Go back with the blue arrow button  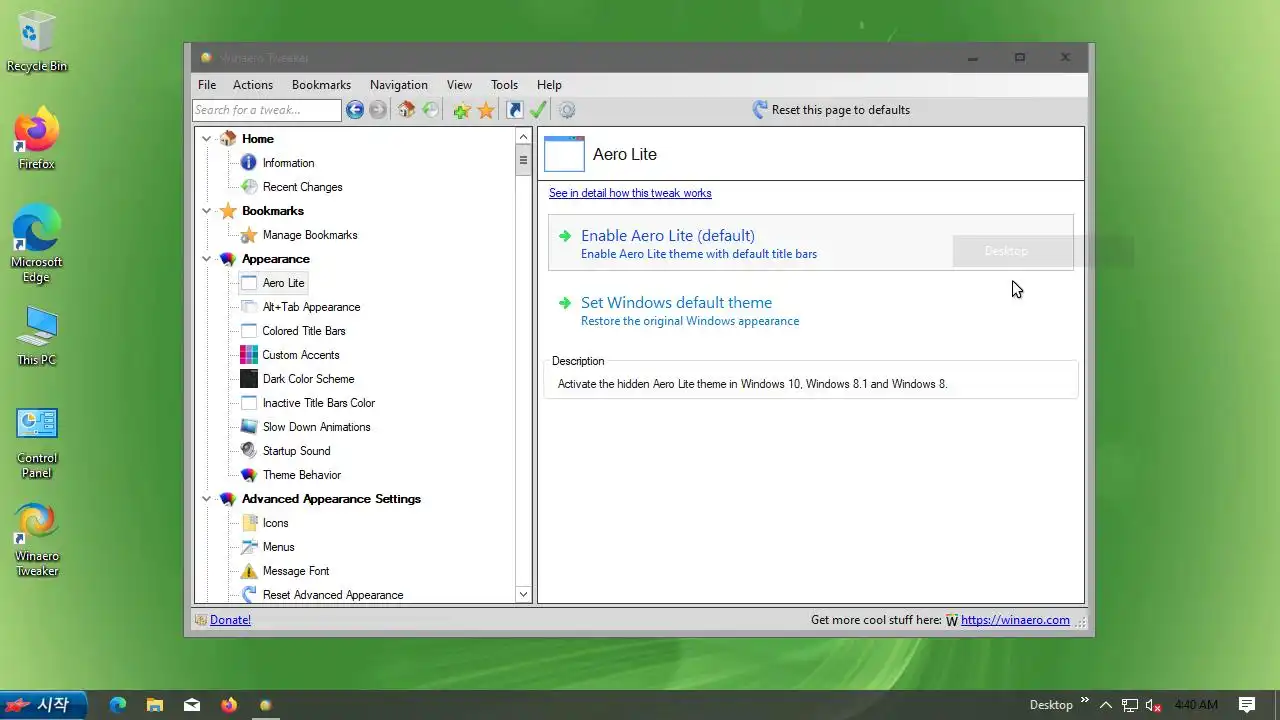355,110
